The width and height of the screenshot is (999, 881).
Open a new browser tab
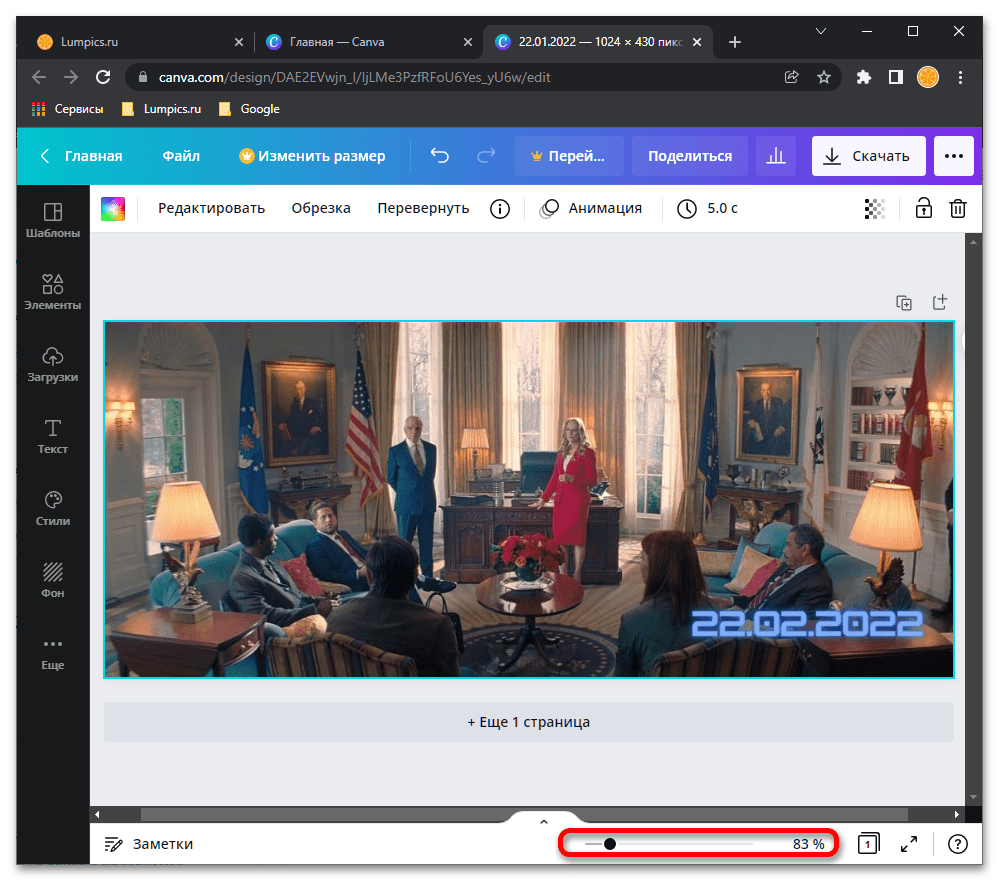click(735, 42)
